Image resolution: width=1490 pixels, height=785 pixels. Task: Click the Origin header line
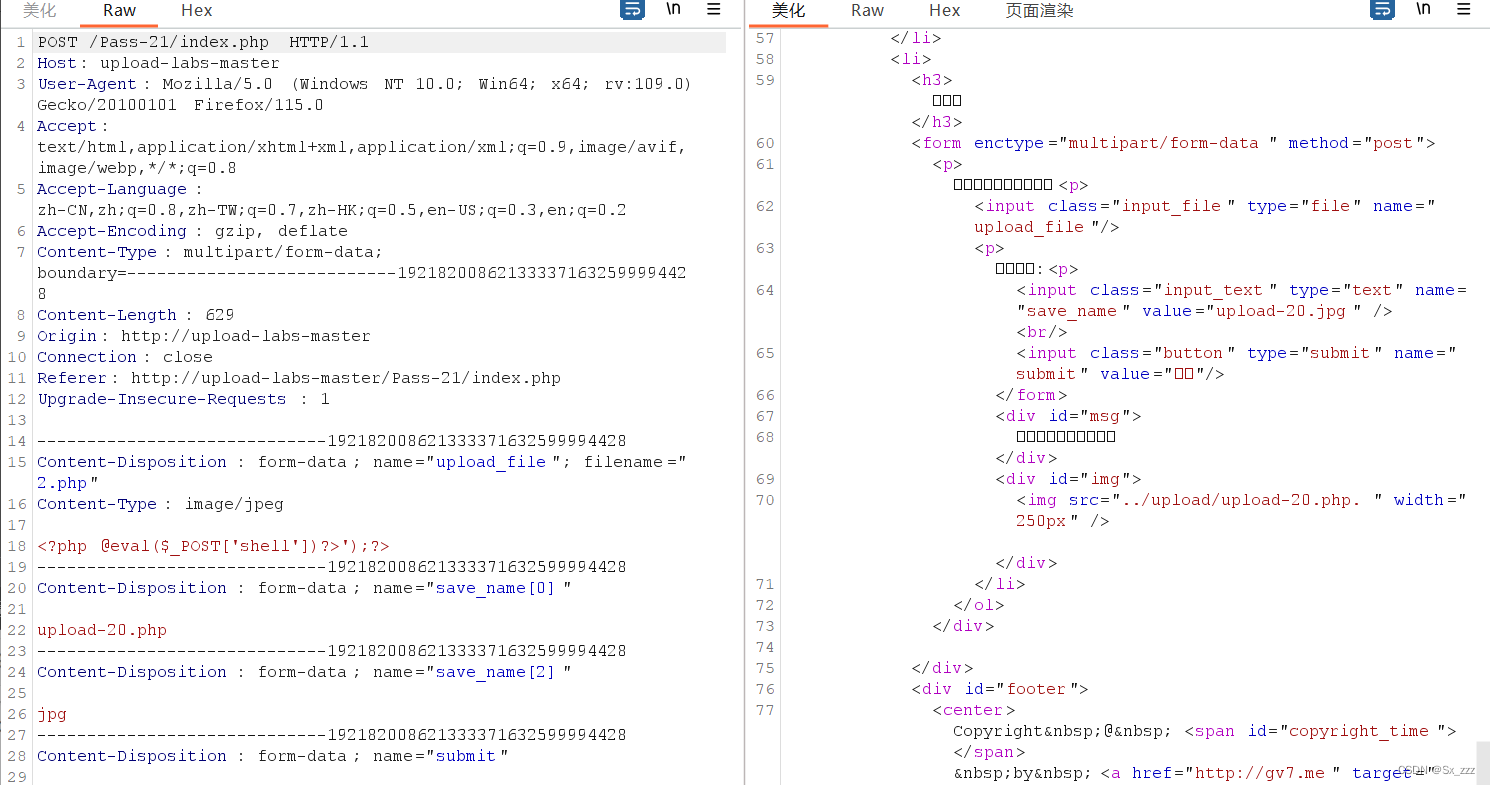tap(203, 336)
